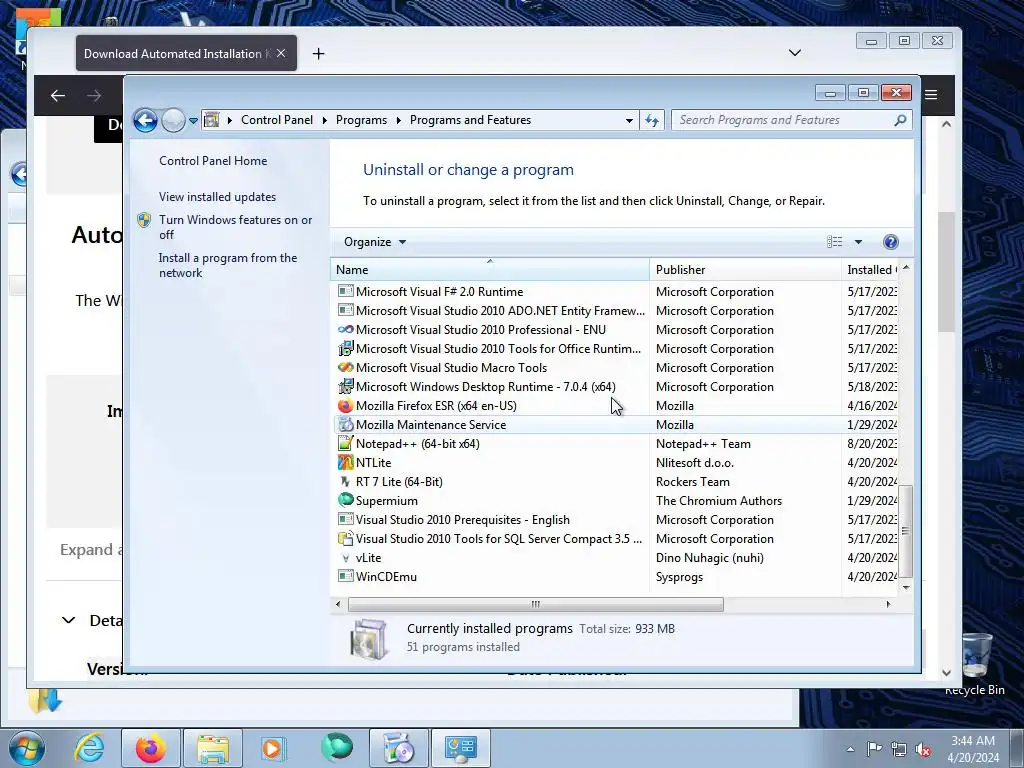
Task: Refresh the Programs and Features address bar
Action: pyautogui.click(x=652, y=120)
